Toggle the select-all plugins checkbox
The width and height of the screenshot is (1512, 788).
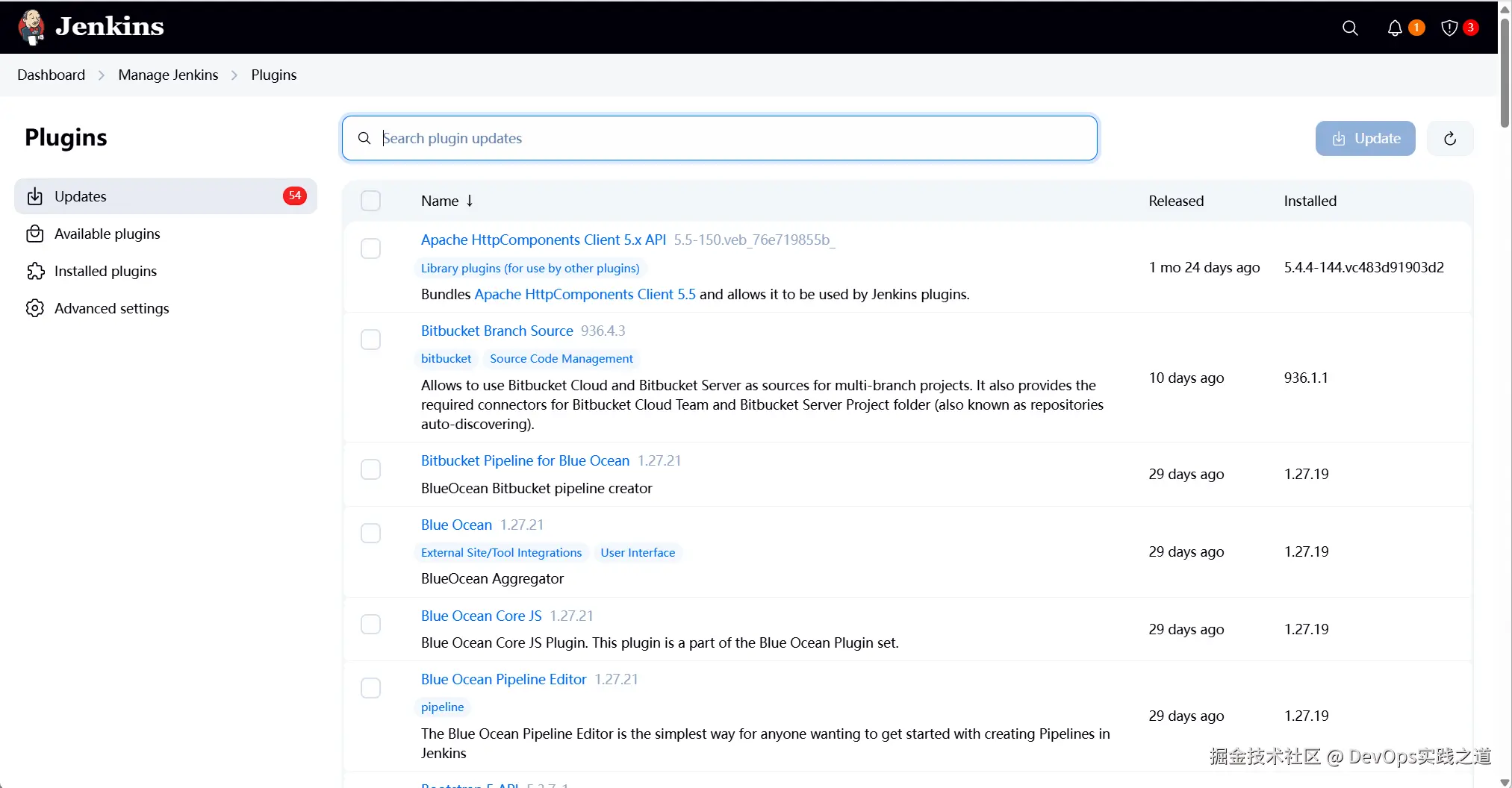tap(370, 201)
